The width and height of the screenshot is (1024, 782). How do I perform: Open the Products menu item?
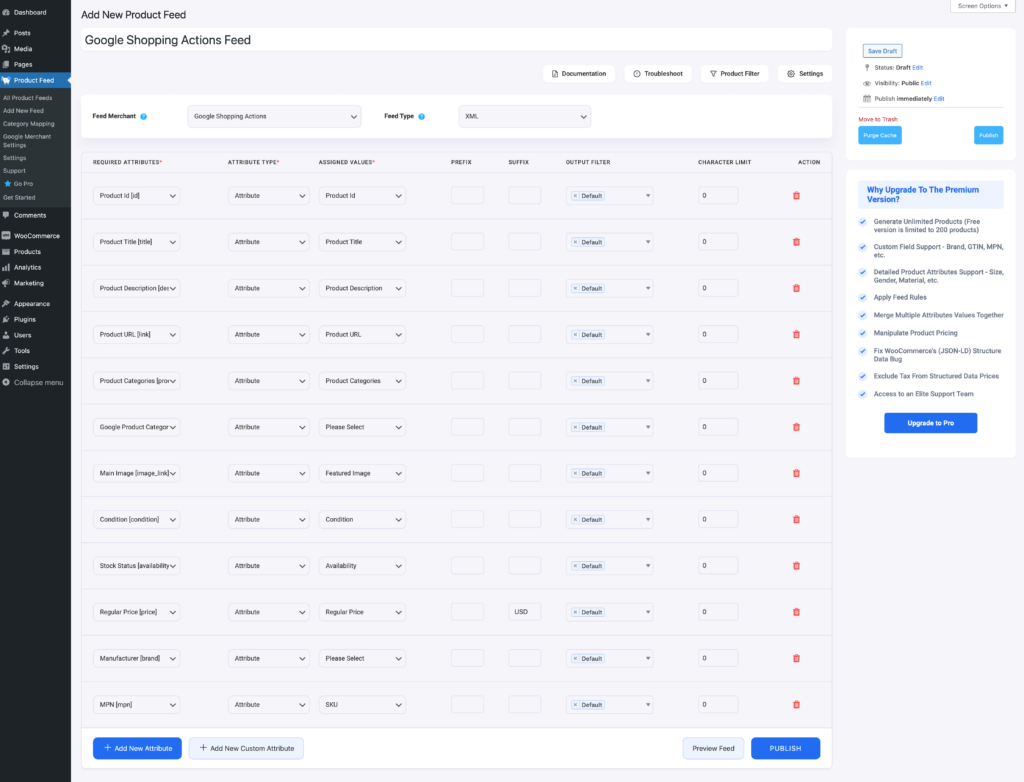[27, 252]
